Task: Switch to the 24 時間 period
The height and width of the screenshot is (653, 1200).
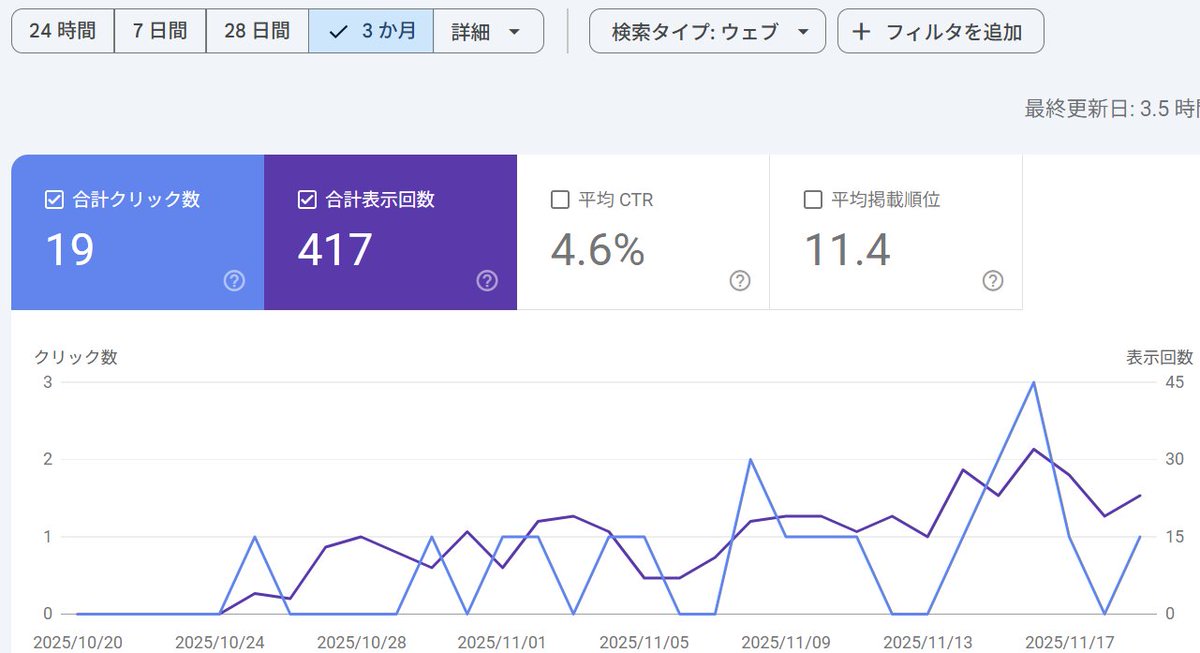Action: tap(62, 31)
